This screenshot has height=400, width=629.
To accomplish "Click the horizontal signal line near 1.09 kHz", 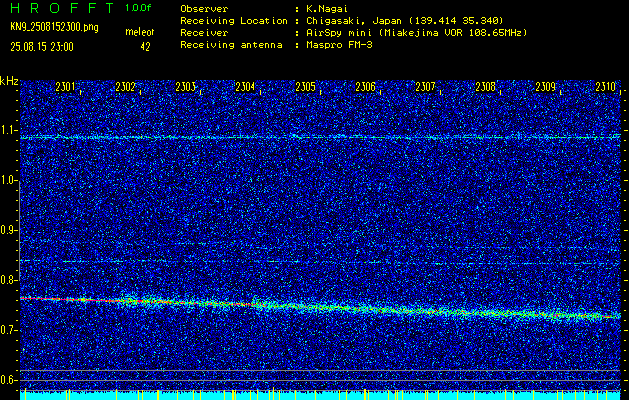I will [x=321, y=138].
